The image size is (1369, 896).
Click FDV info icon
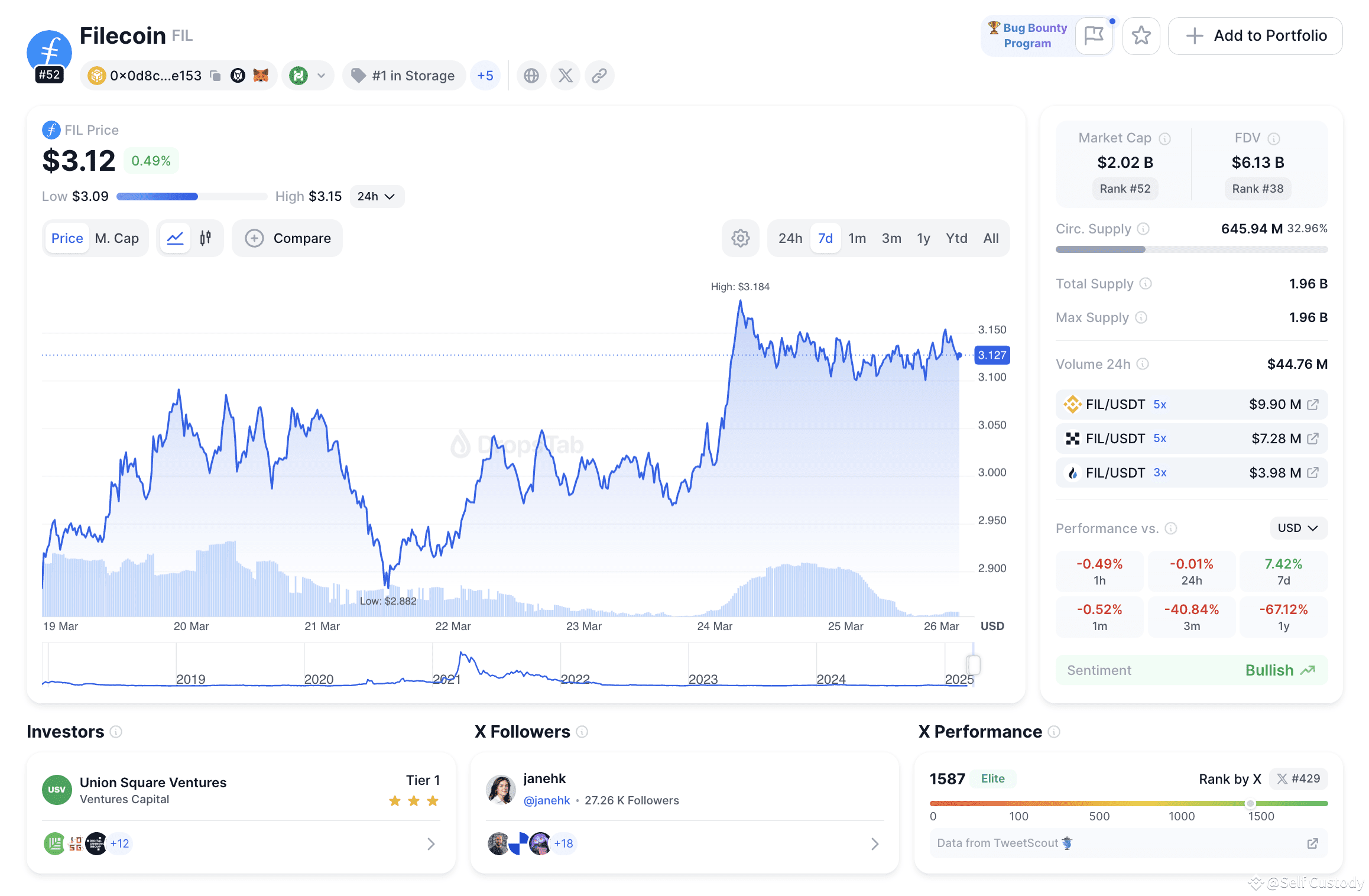1274,138
